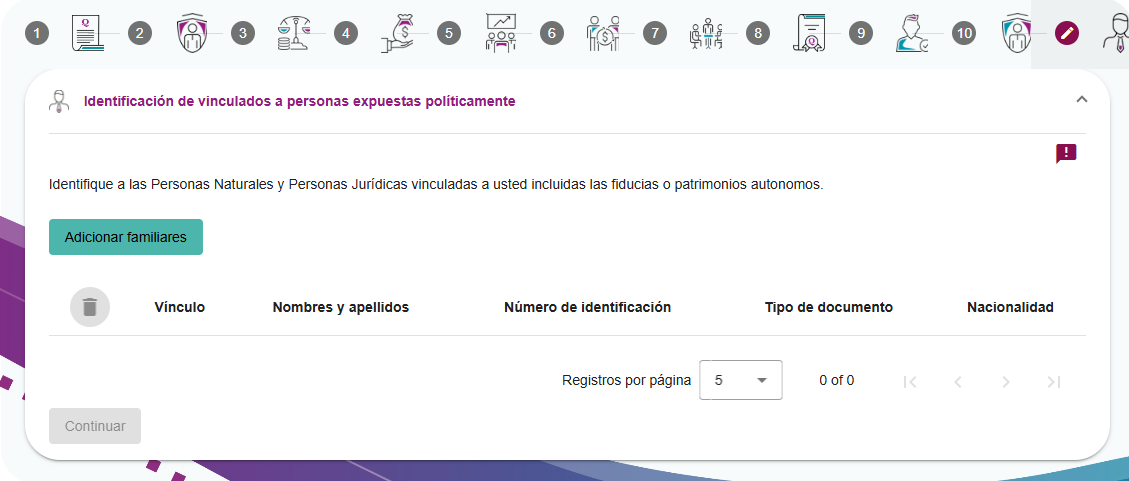This screenshot has height=481, width=1129.
Task: Go to step 10 circle
Action: [x=963, y=33]
